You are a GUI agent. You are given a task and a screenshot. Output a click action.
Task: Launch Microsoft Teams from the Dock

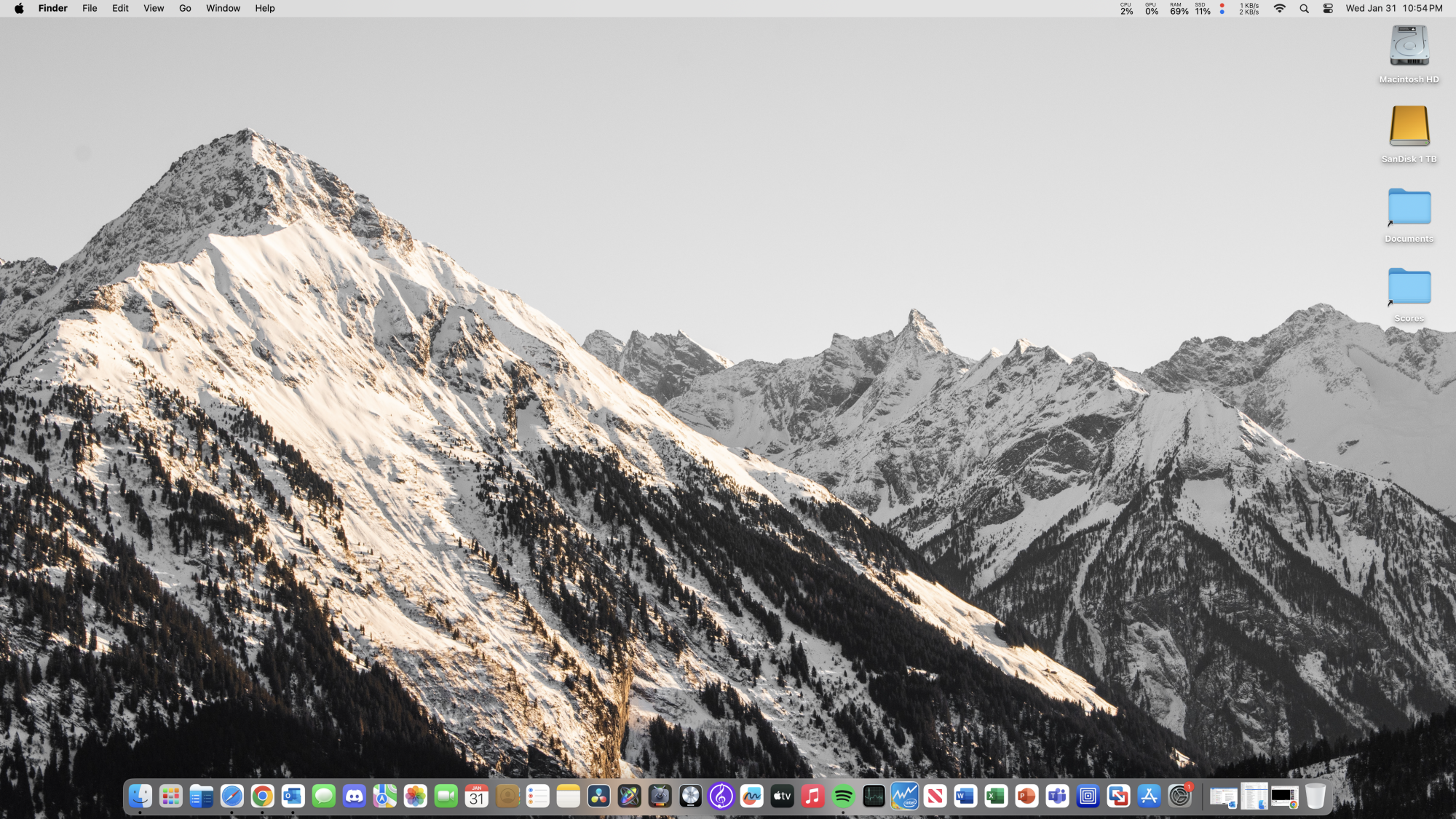pos(1057,796)
